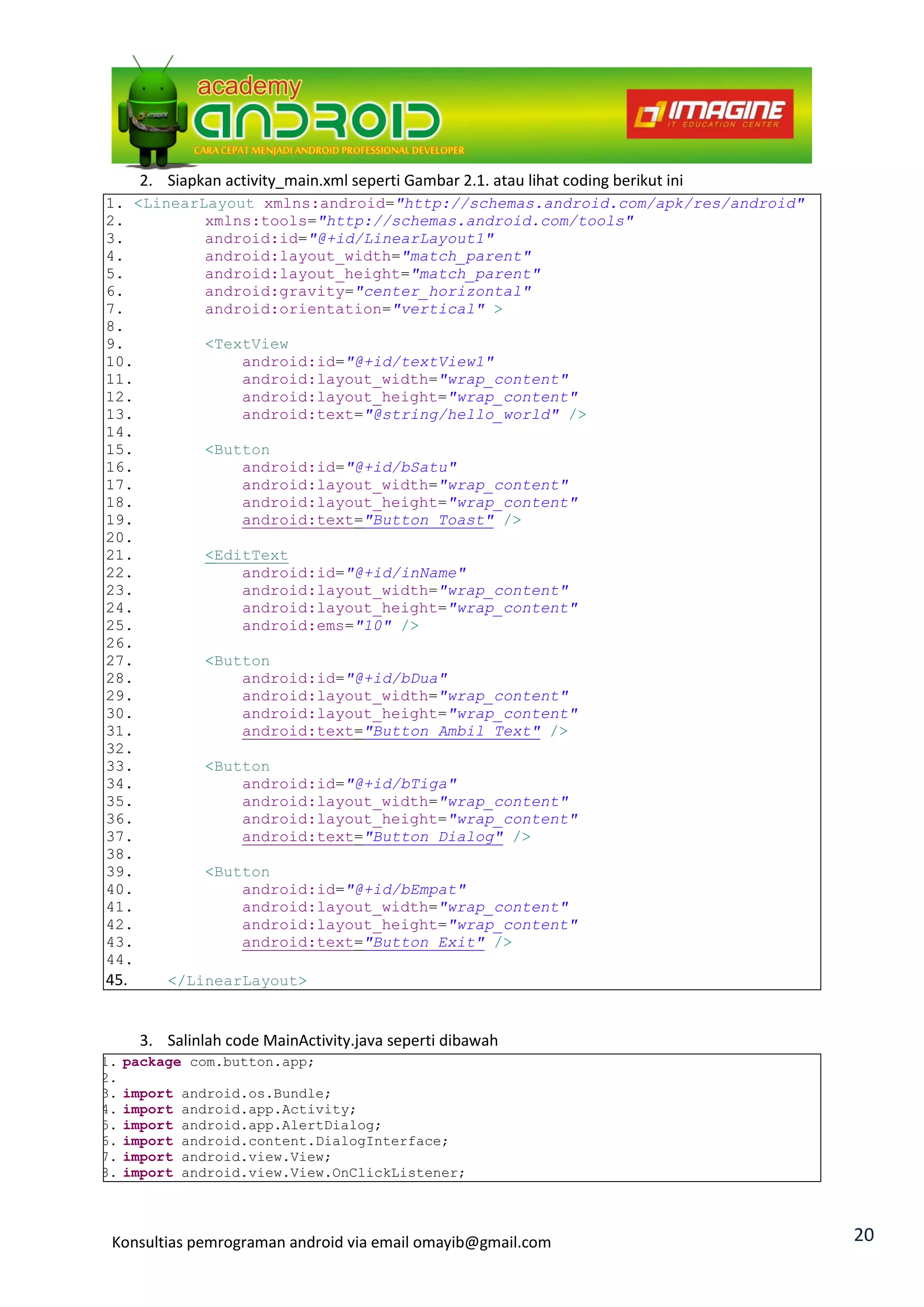Viewport: 924px width, 1307px height.
Task: Click the closing LinearLayout tag
Action: pos(237,981)
